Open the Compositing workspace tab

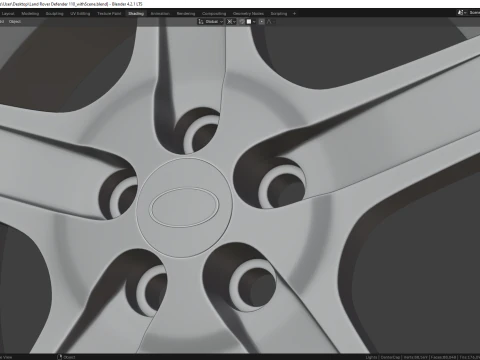(214, 14)
